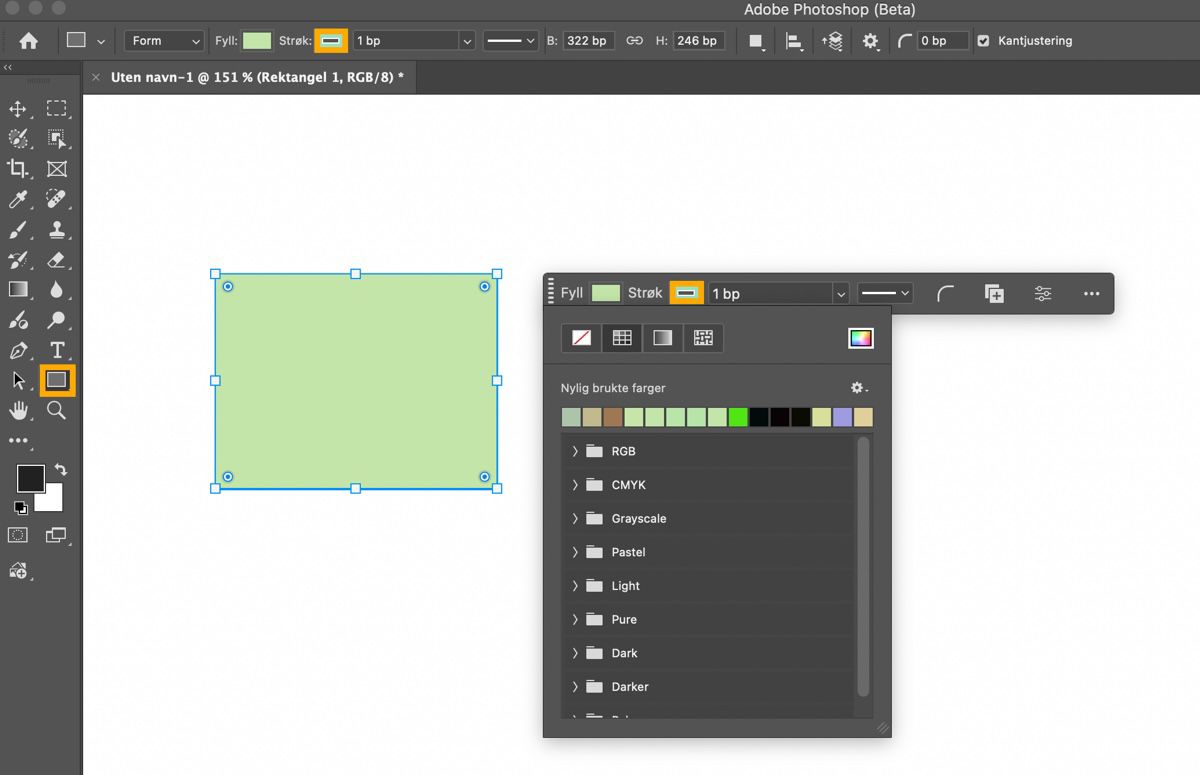This screenshot has height=775, width=1200.
Task: Switch to gradient stroke type
Action: point(662,338)
